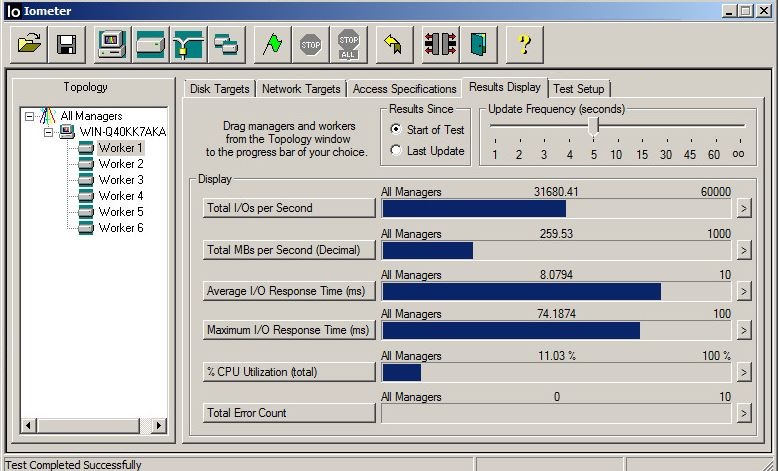Screen dimensions: 780x471
Task: Click the Iometer title bar logo
Action: 13,11
